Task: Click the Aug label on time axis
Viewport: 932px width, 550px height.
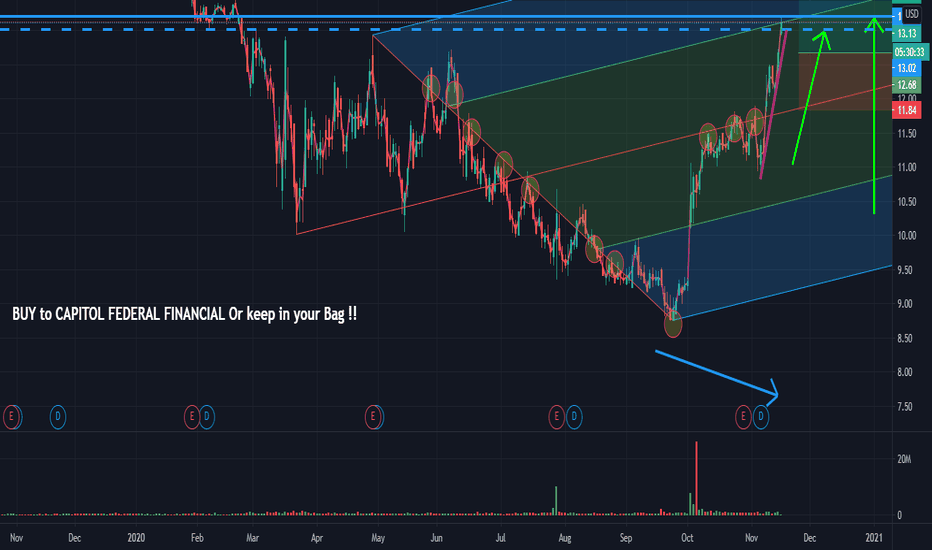Action: point(565,538)
